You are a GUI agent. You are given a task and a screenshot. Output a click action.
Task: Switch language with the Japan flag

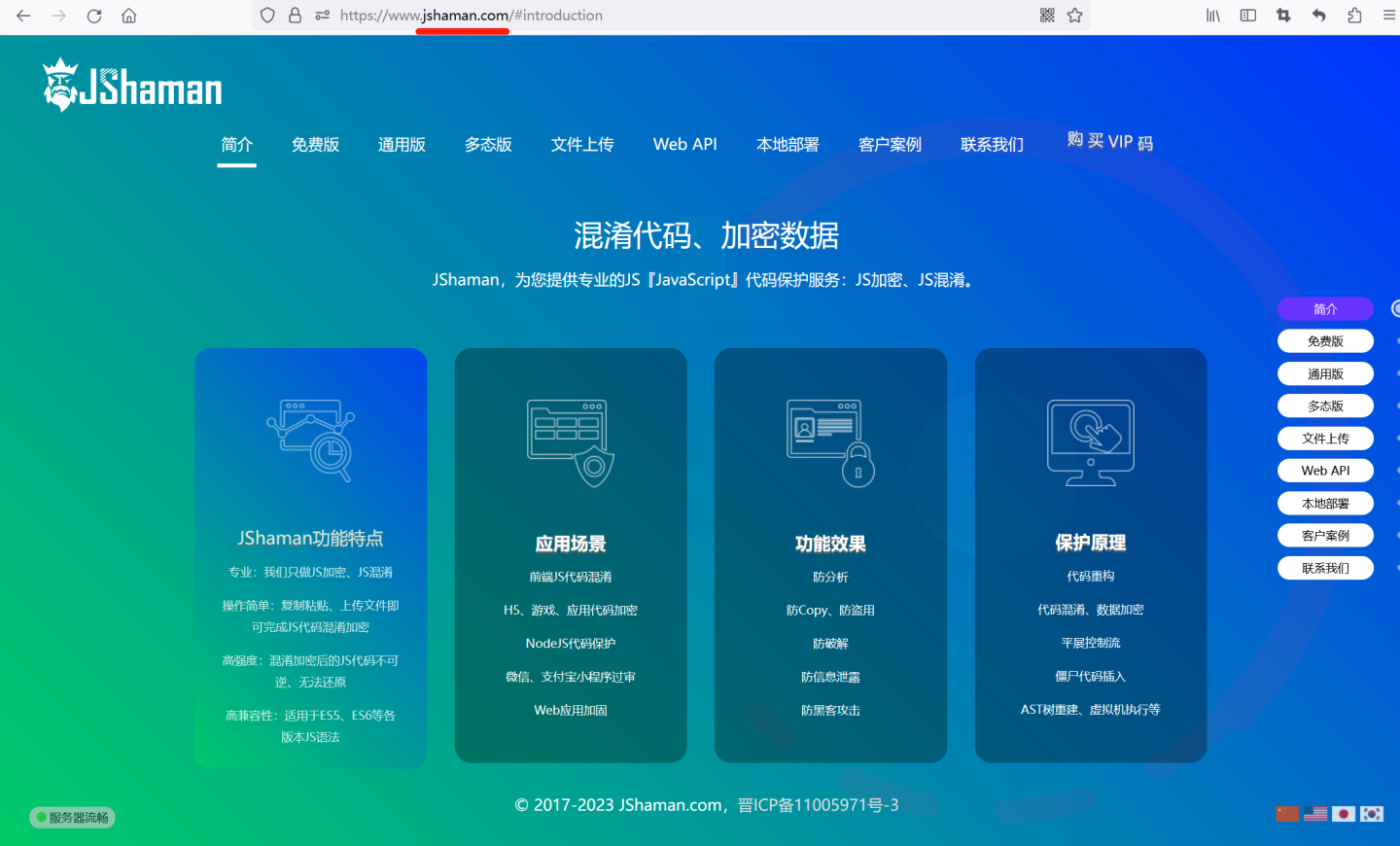click(x=1344, y=814)
